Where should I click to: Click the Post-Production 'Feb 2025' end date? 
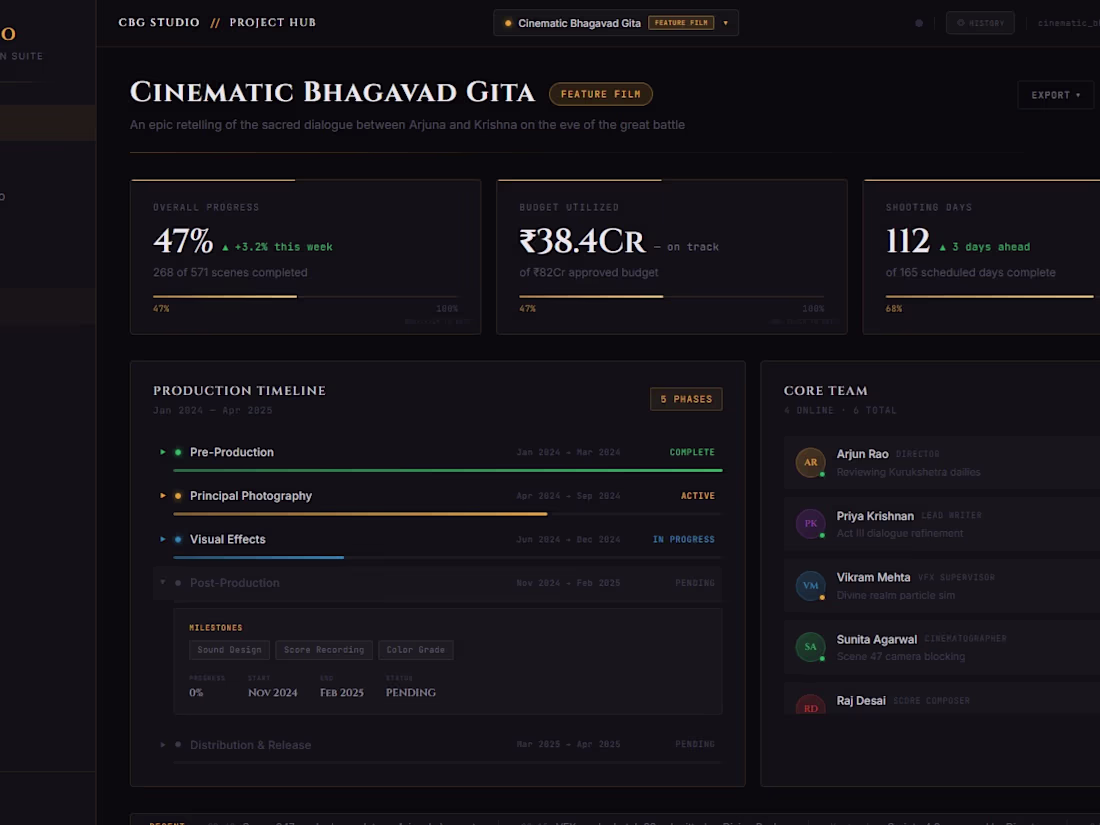342,692
